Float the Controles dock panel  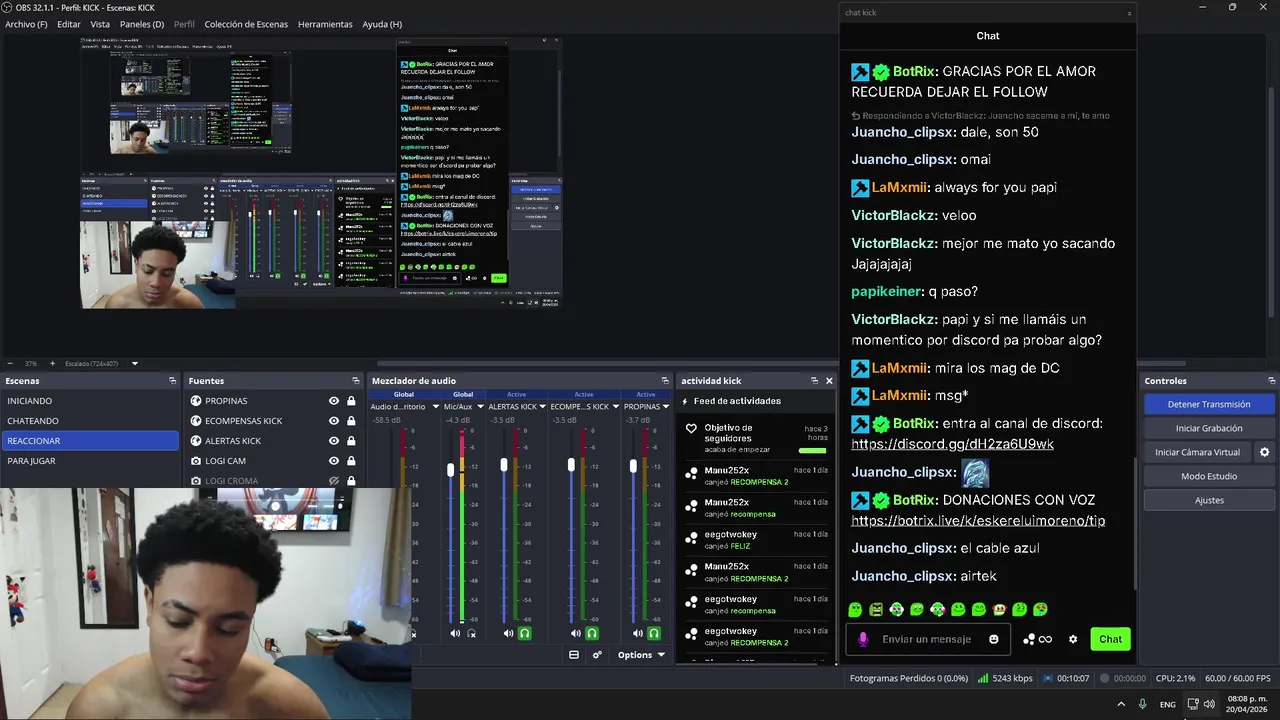[1272, 381]
